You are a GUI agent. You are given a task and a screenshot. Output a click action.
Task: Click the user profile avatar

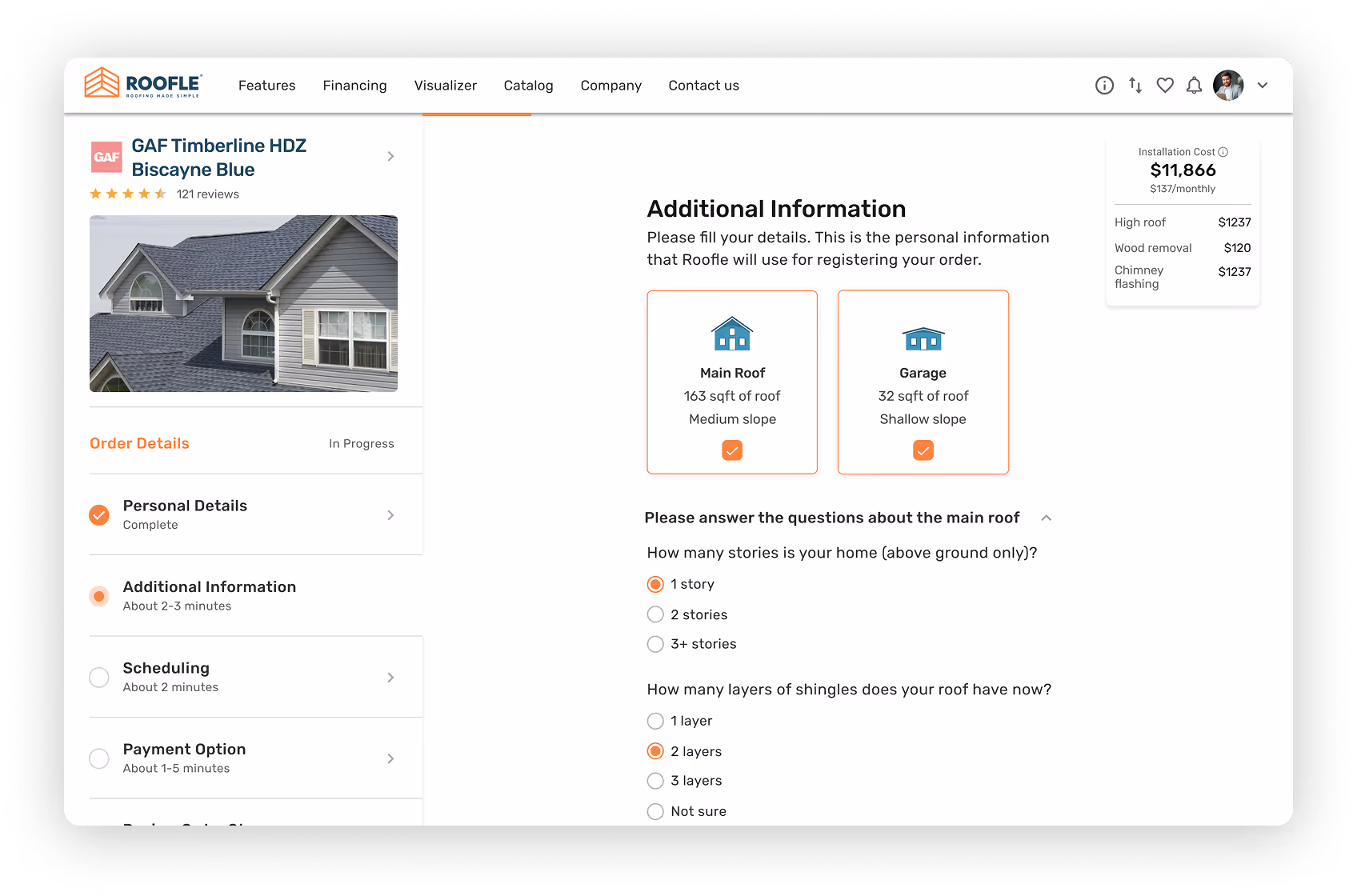click(x=1228, y=86)
